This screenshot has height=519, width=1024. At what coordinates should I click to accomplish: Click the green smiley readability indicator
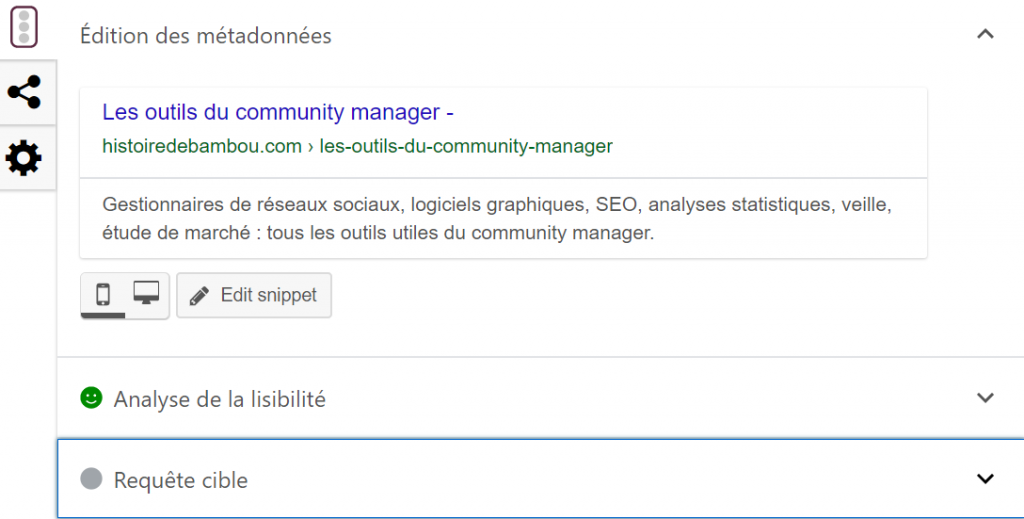(x=91, y=398)
